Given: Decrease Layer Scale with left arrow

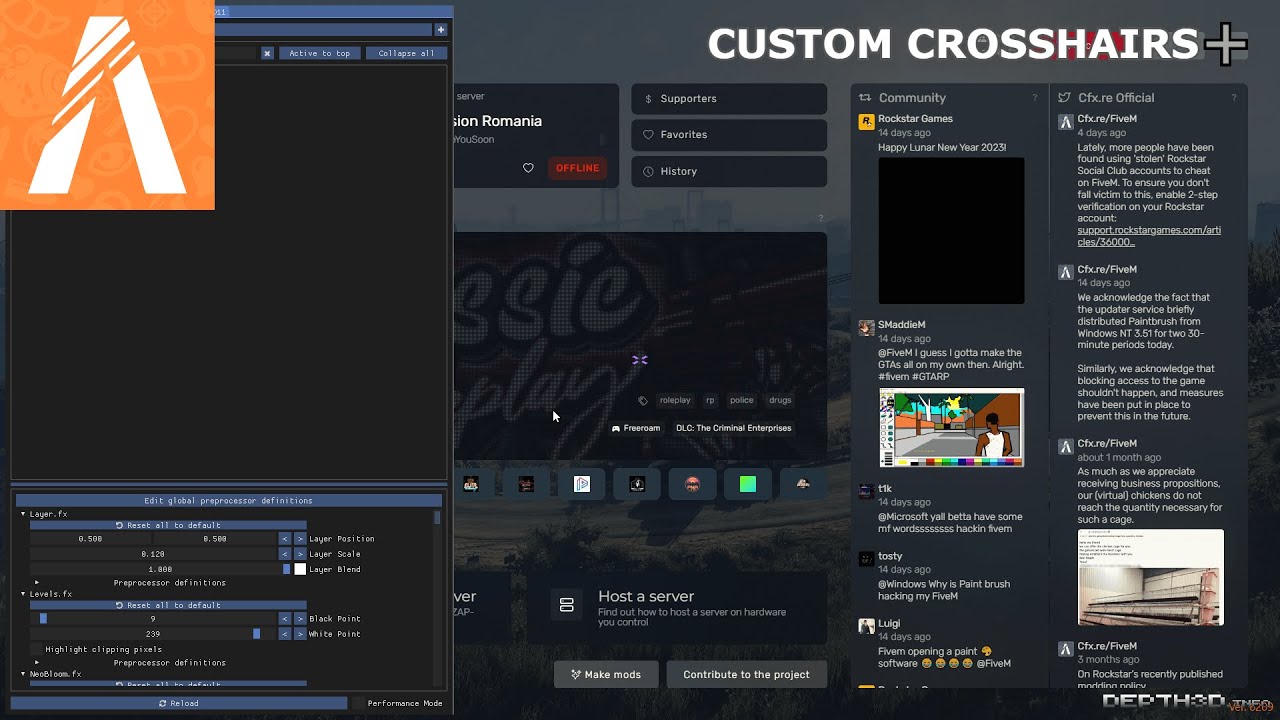Looking at the screenshot, I should pyautogui.click(x=284, y=554).
